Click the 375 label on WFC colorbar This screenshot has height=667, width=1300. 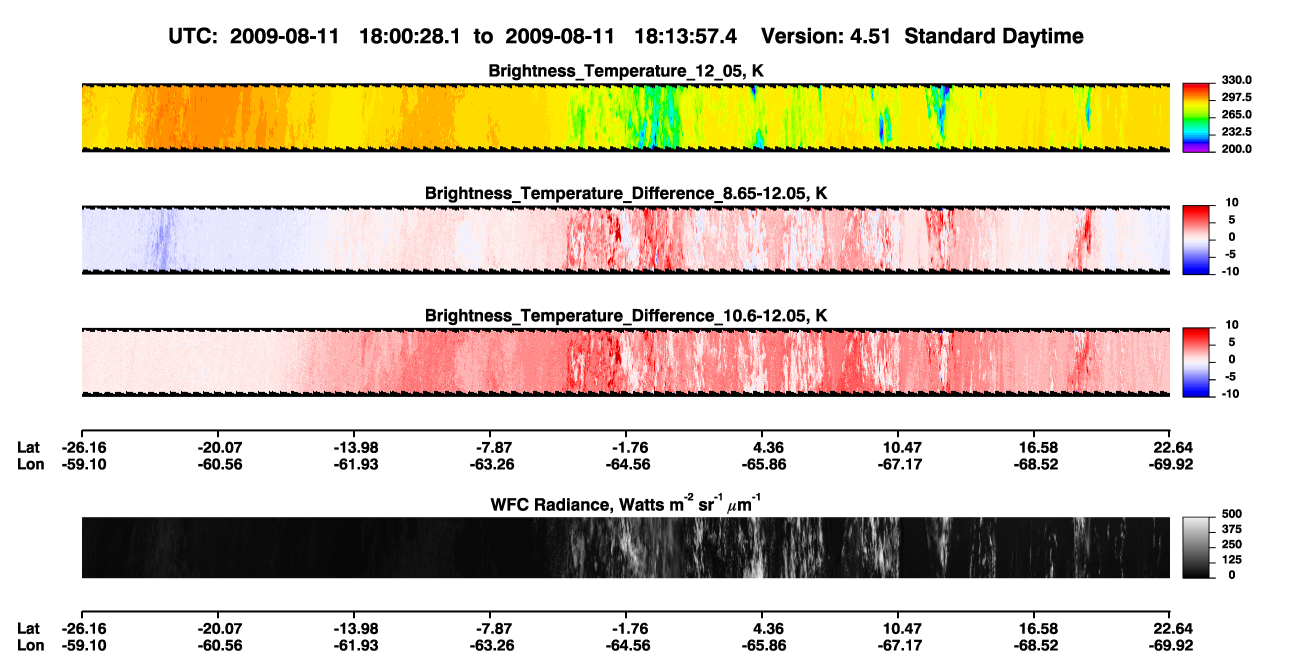[x=1231, y=529]
